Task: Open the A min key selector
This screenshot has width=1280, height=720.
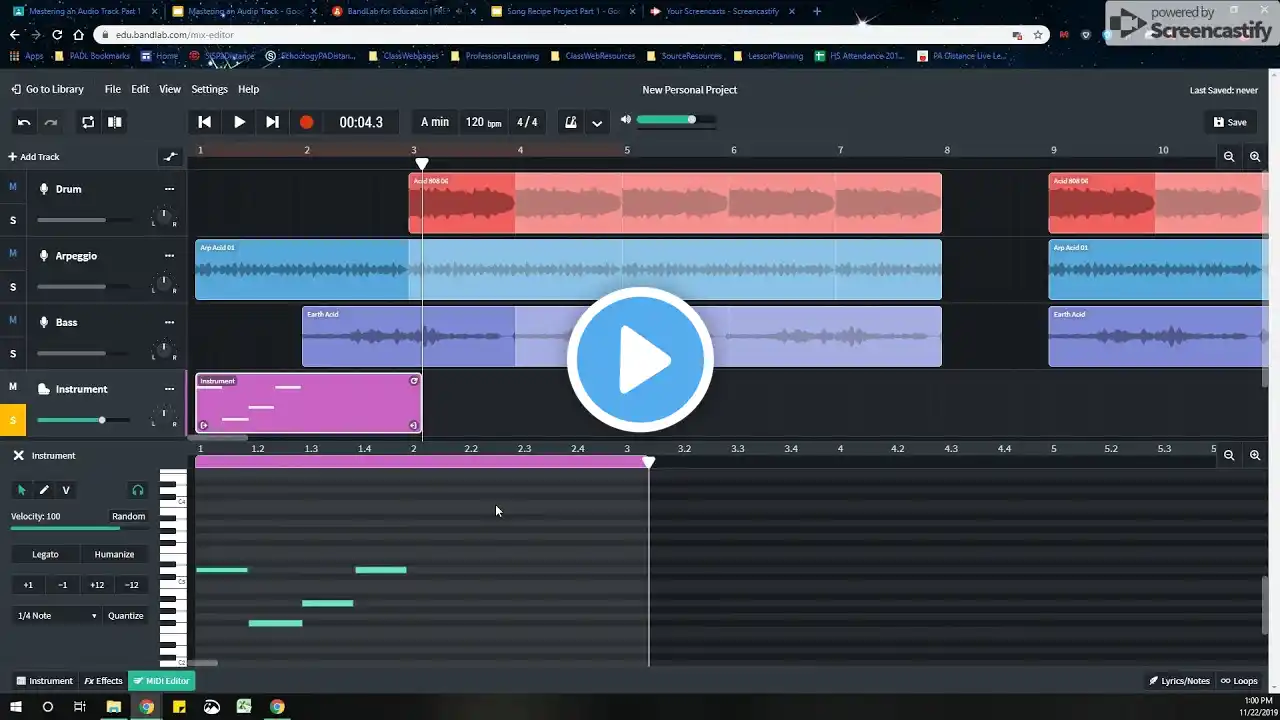Action: pos(435,122)
